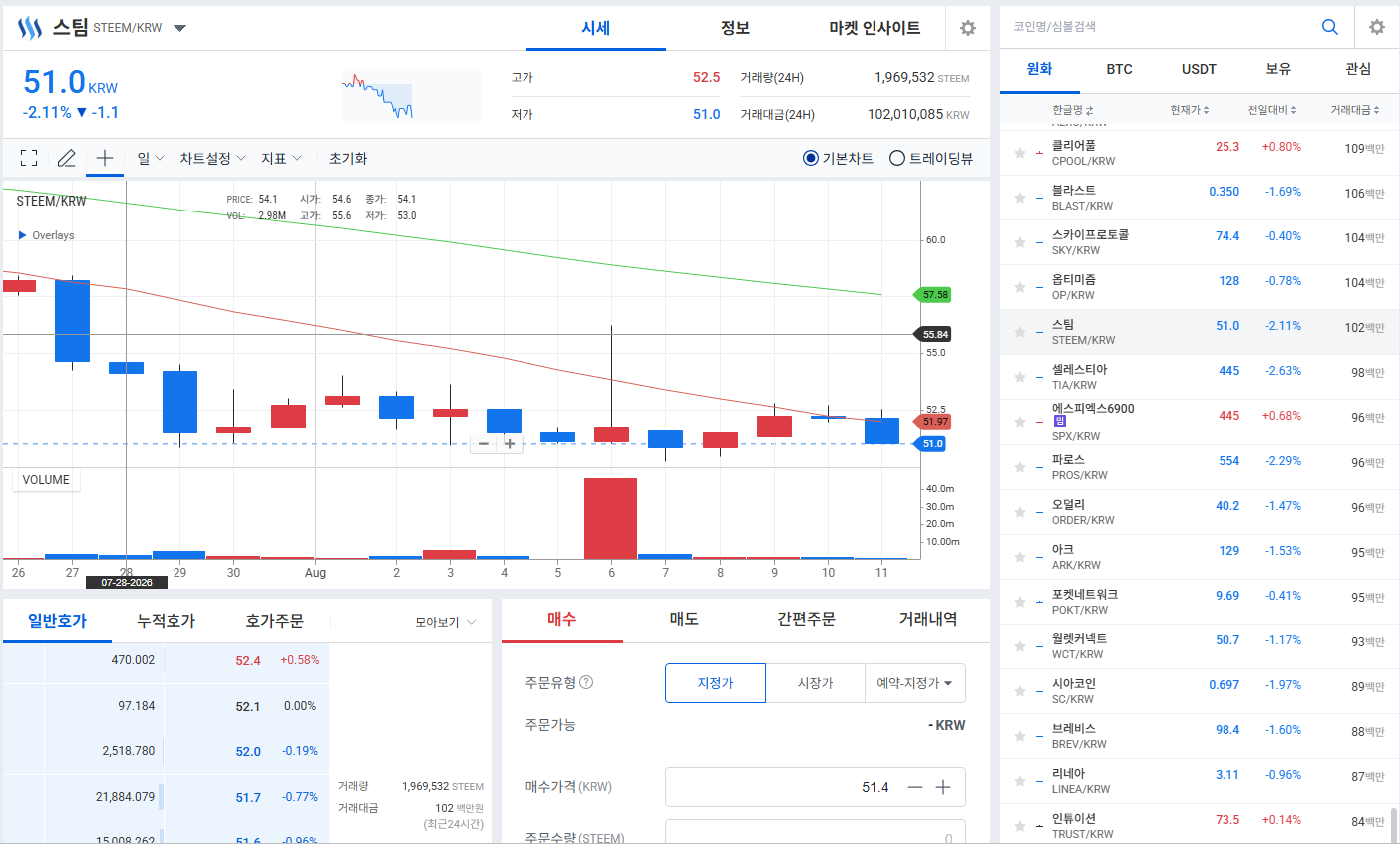The height and width of the screenshot is (844, 1400).
Task: Switch to the 누적호가 tab
Action: (166, 621)
